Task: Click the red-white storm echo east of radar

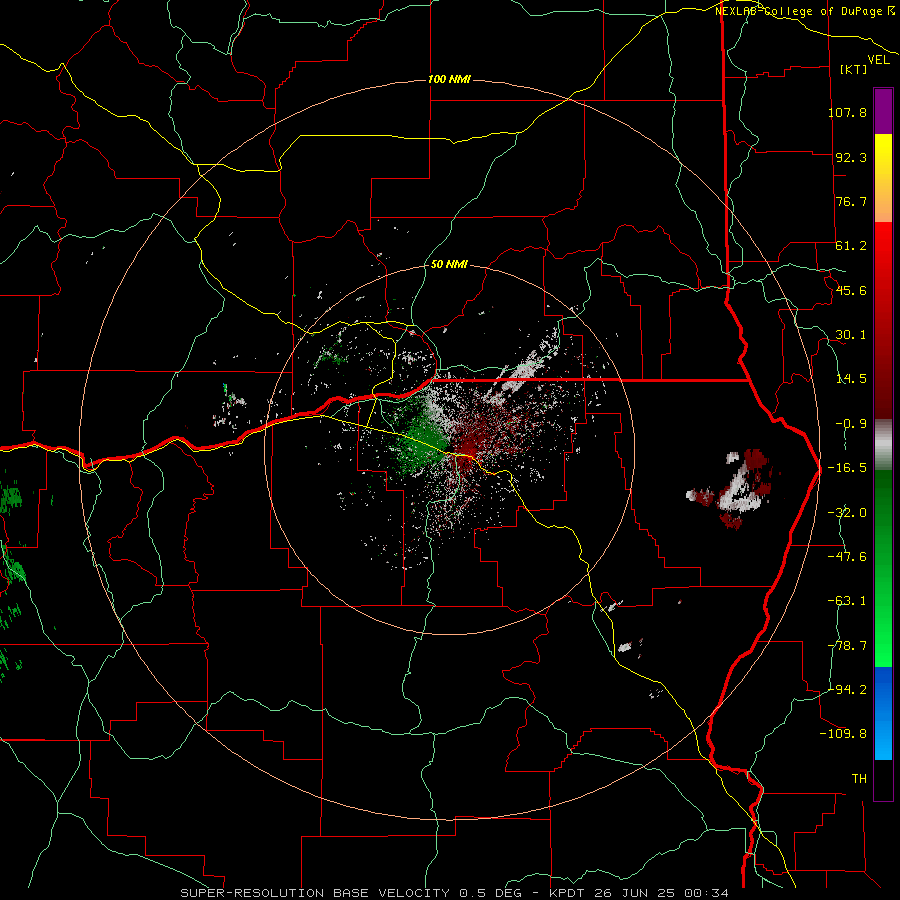Action: pyautogui.click(x=735, y=488)
